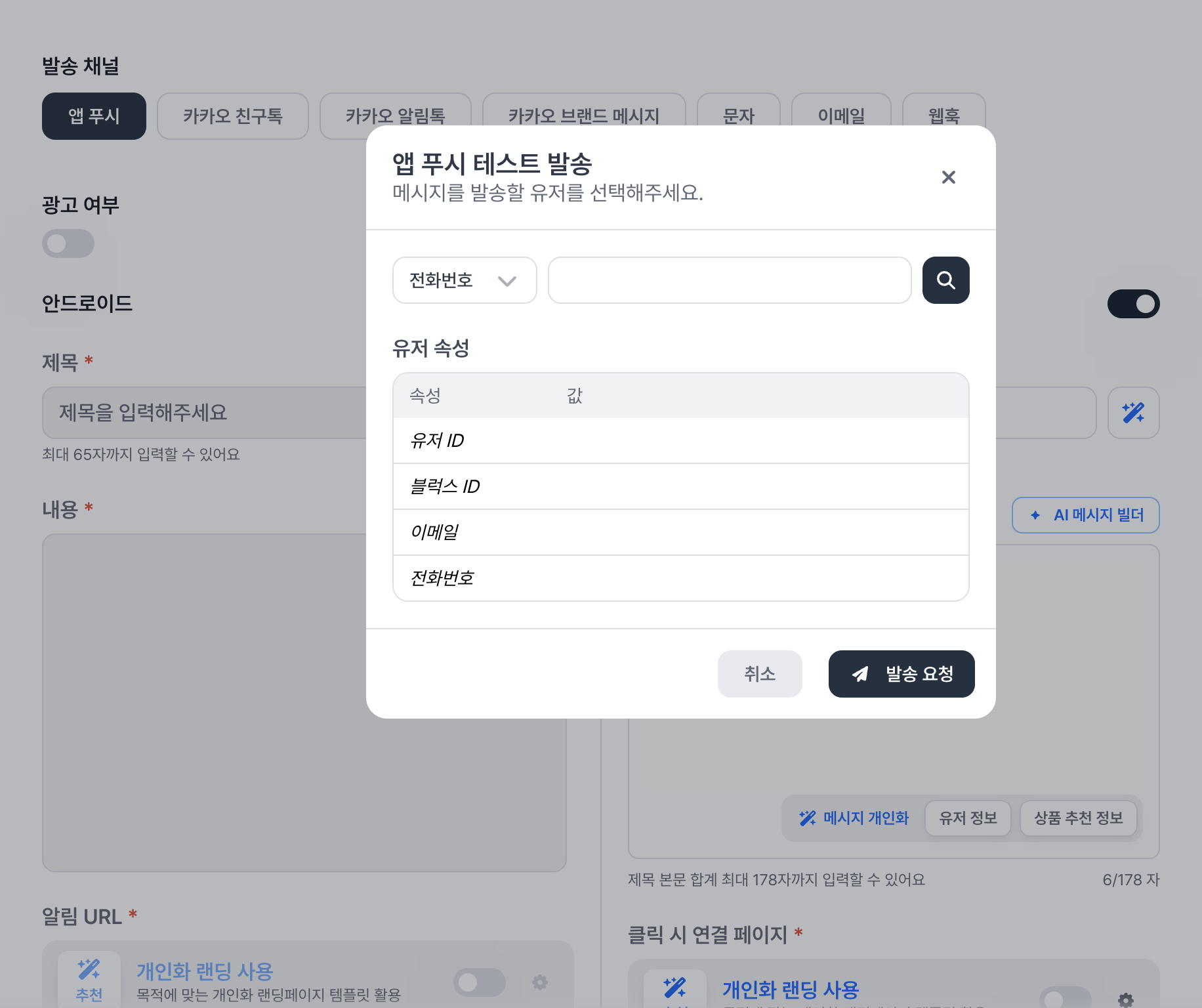This screenshot has width=1202, height=1008.
Task: Switch to the 카카오 친구톡 channel
Action: [x=233, y=116]
